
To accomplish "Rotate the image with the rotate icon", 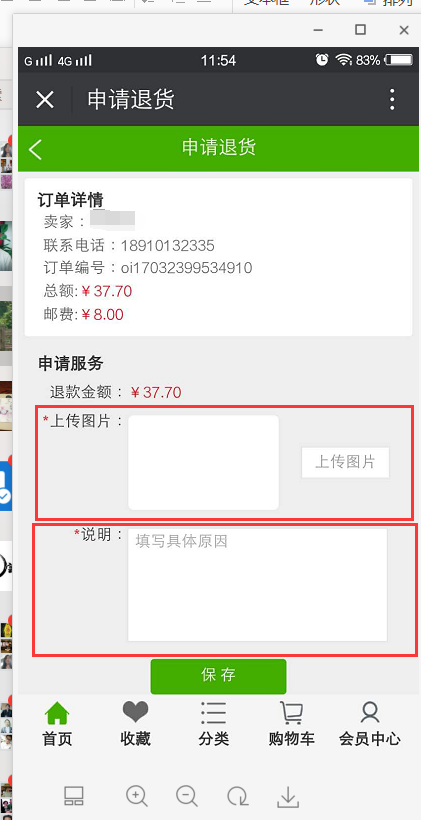I will click(x=237, y=796).
